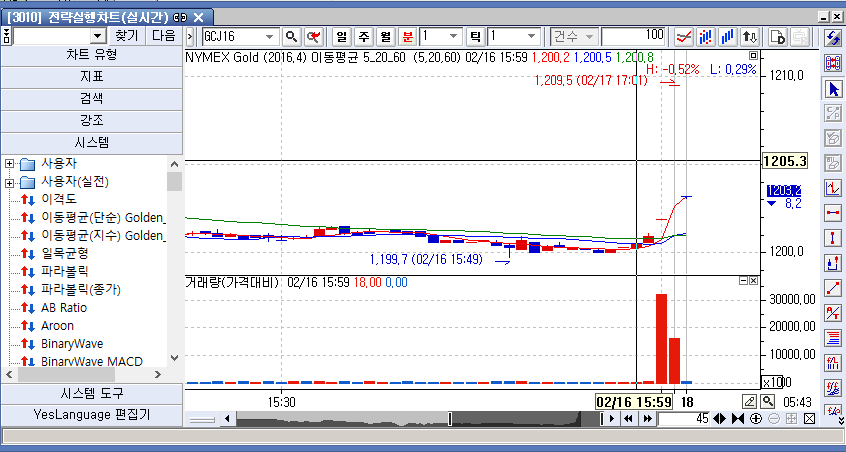Select the trend line drawing tool
This screenshot has height=452, width=846.
coord(833,288)
